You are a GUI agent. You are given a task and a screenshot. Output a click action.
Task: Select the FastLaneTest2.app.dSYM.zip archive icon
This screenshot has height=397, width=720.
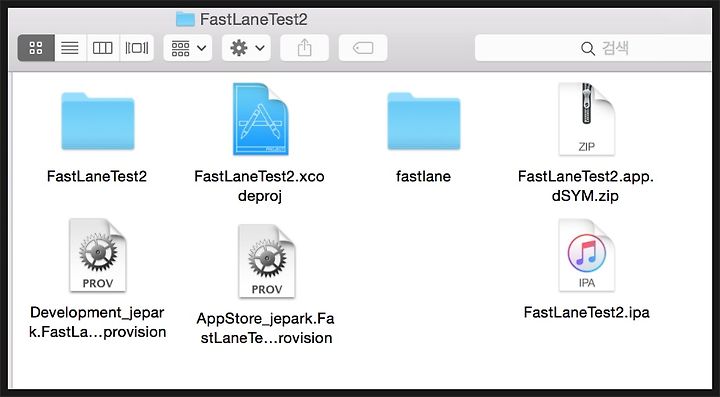(x=586, y=119)
